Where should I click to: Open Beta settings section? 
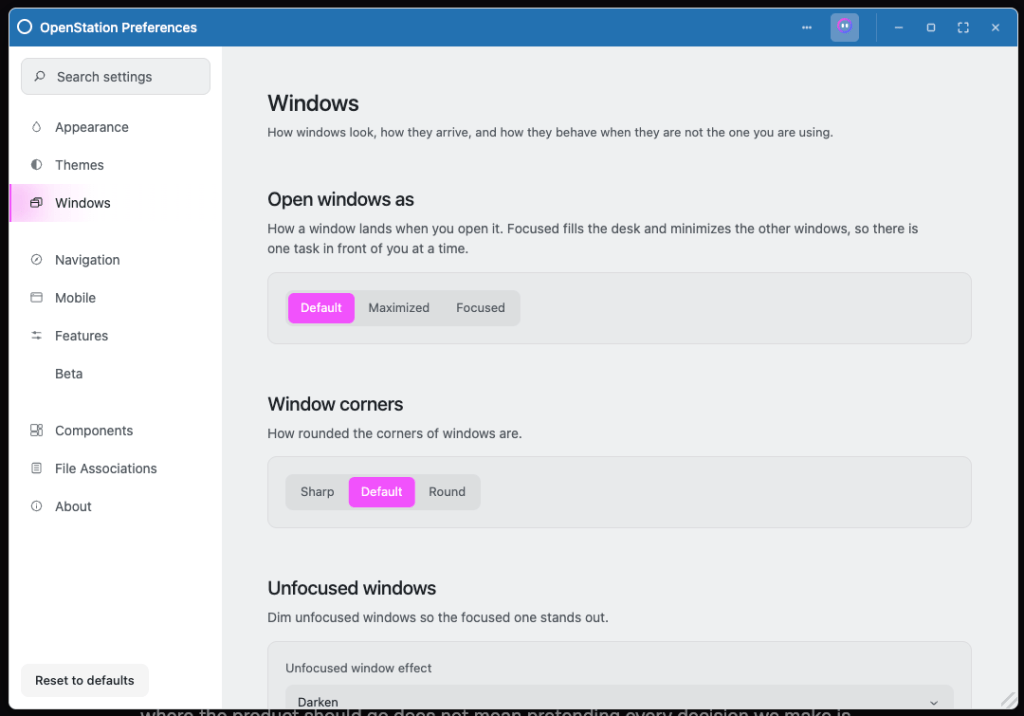coord(116,374)
